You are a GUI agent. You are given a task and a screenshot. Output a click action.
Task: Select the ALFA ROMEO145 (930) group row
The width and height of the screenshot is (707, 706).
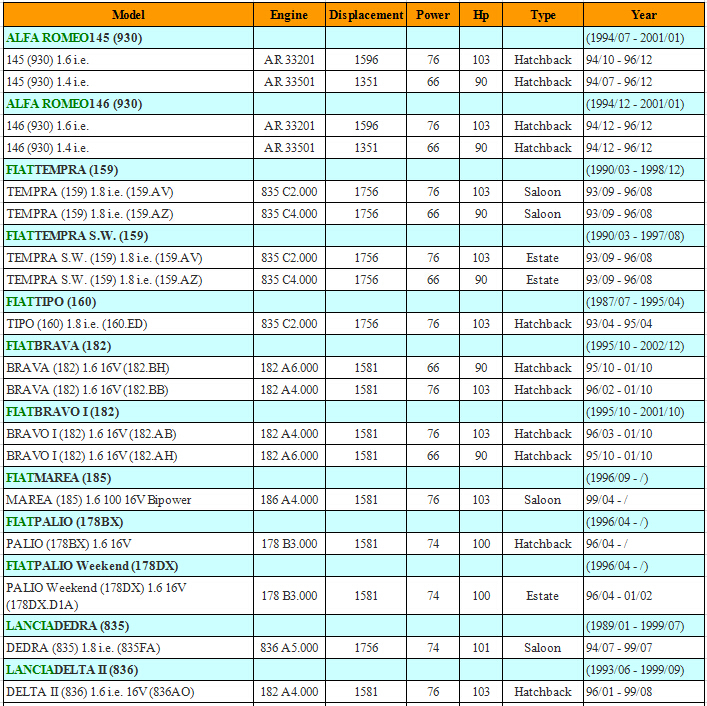point(354,38)
